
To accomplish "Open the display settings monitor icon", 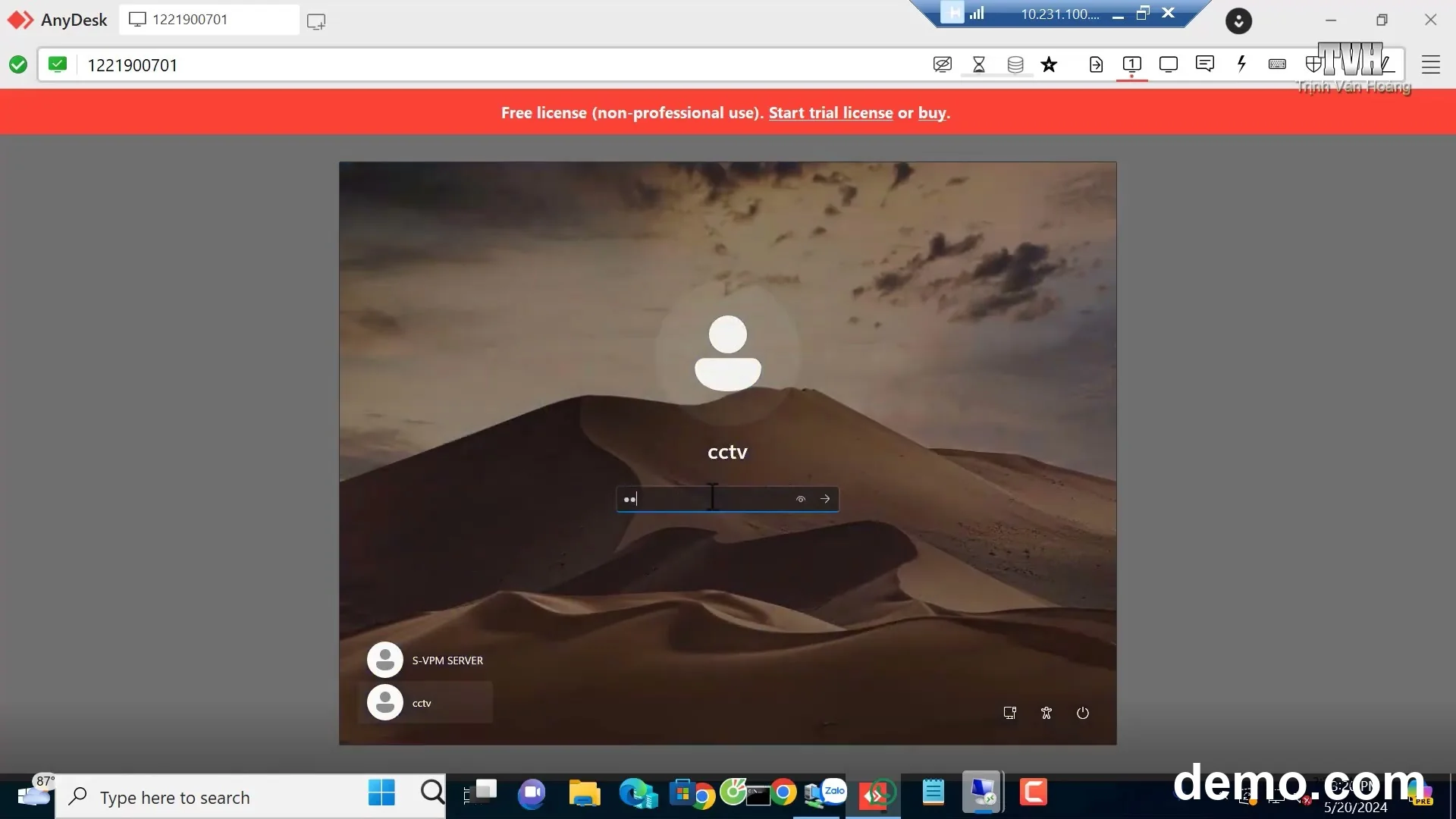I will point(1169,64).
